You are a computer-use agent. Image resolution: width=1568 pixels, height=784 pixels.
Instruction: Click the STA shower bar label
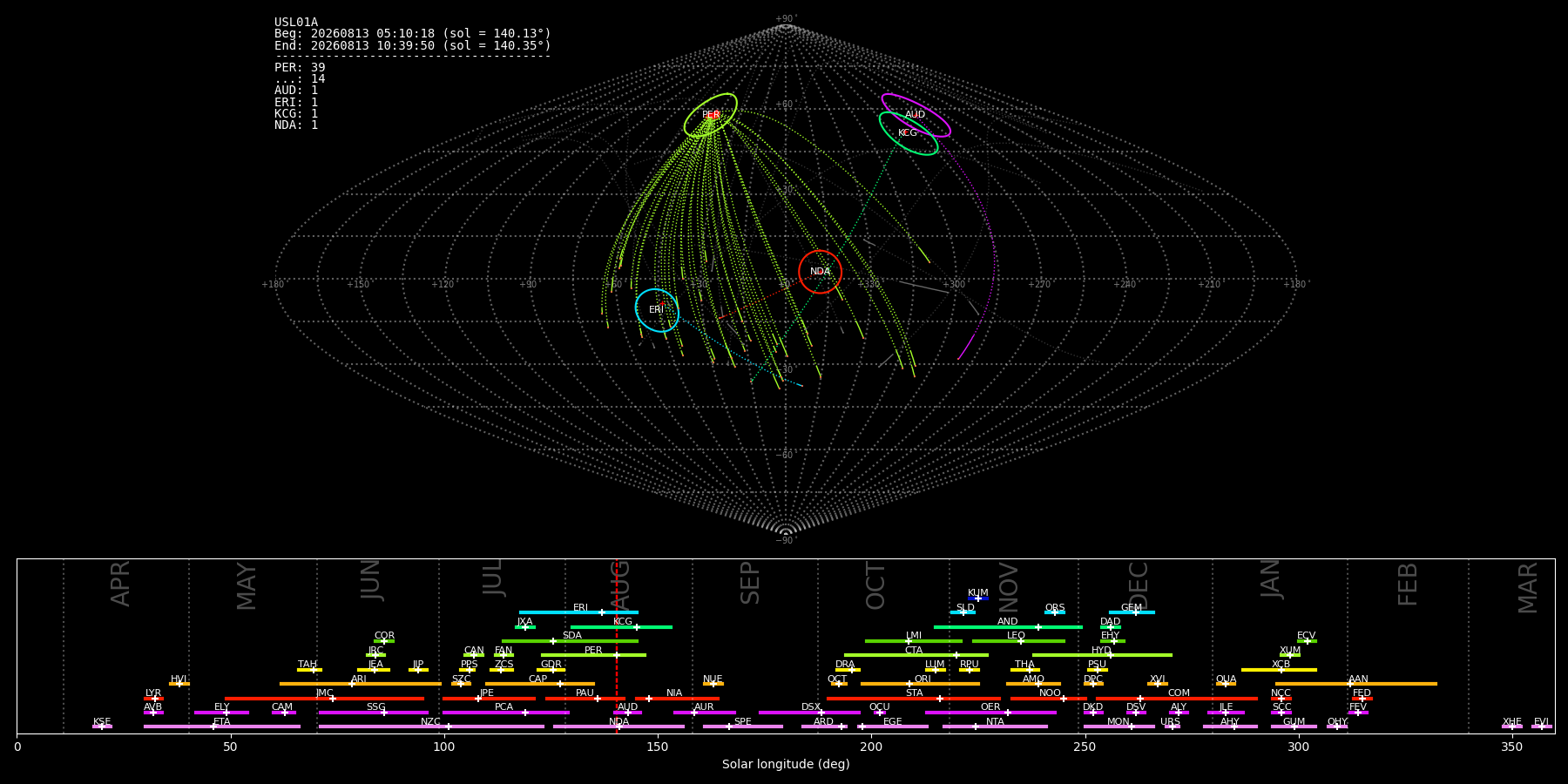pos(914,693)
